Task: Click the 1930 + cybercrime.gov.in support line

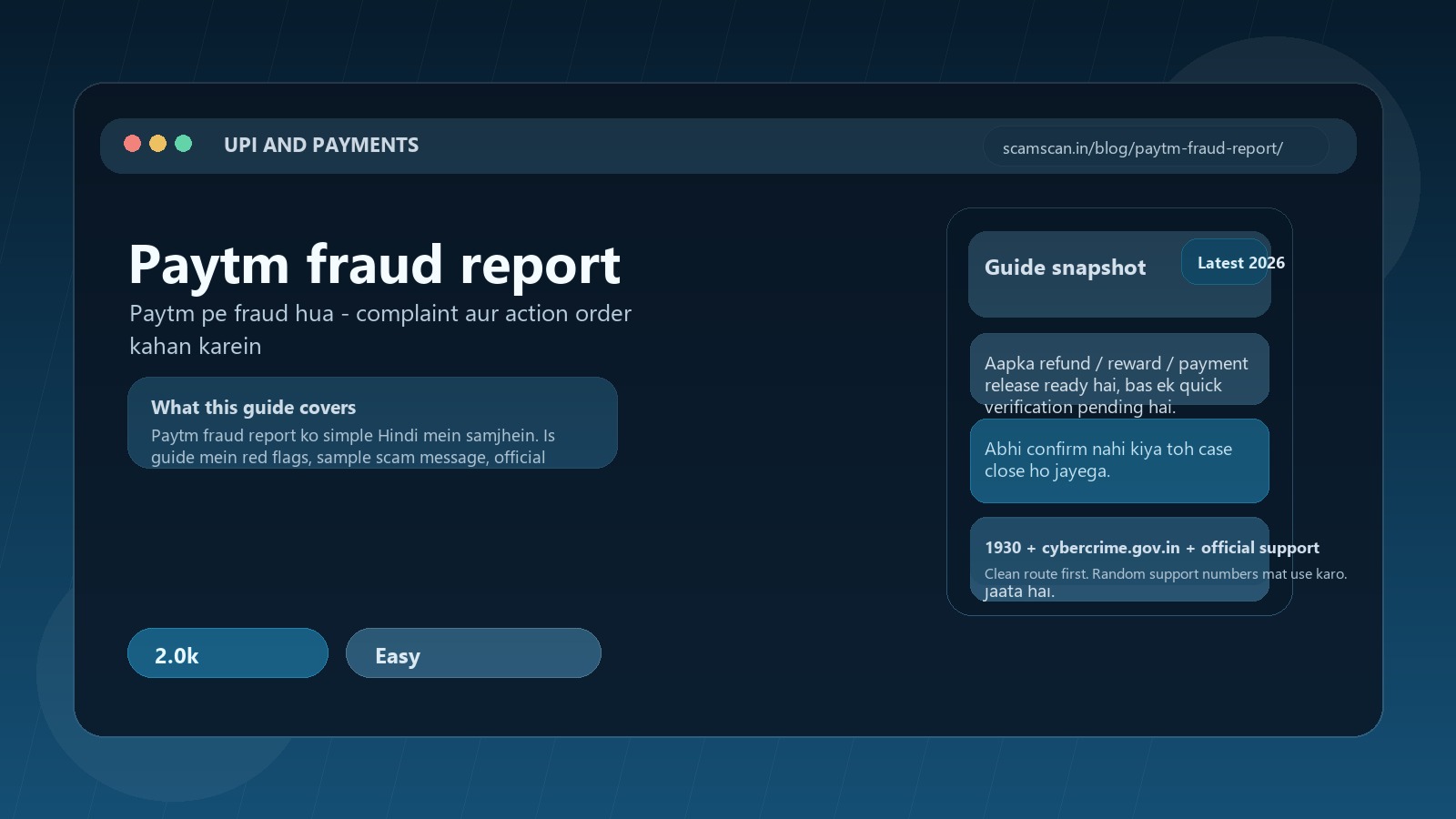Action: point(1151,548)
